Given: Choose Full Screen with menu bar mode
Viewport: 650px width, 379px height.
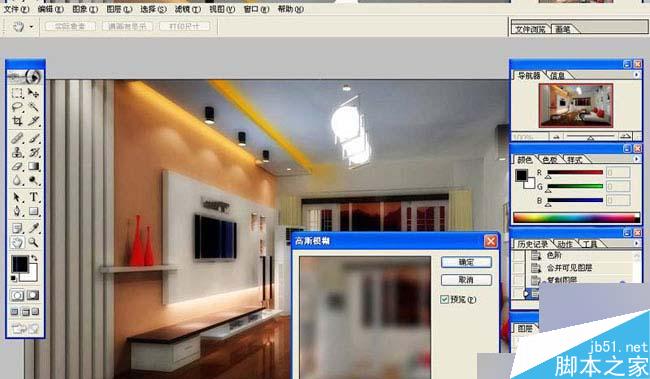Looking at the screenshot, I should click(25, 312).
